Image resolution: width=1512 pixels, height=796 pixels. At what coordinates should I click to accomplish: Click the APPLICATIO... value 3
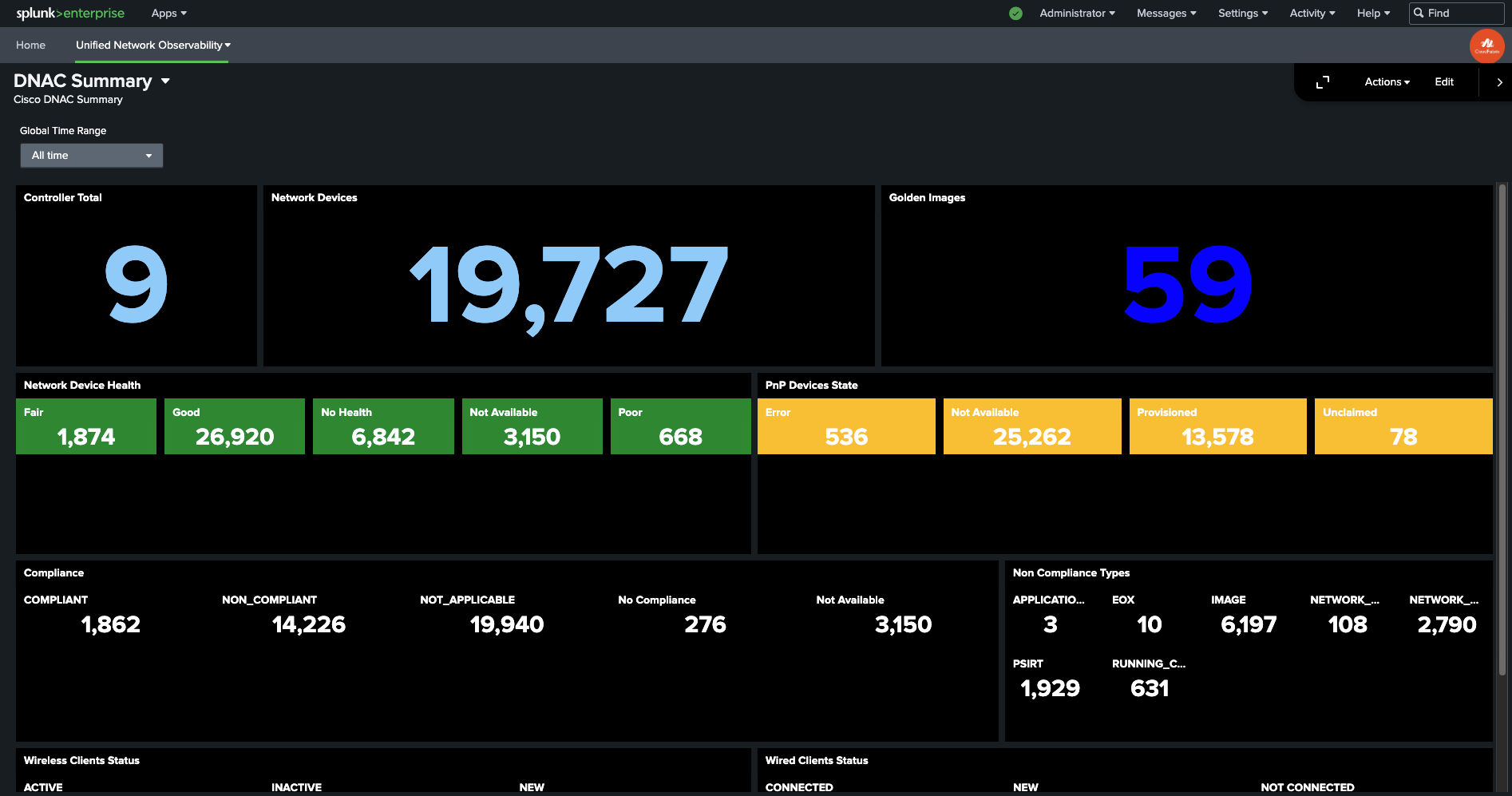[1051, 624]
